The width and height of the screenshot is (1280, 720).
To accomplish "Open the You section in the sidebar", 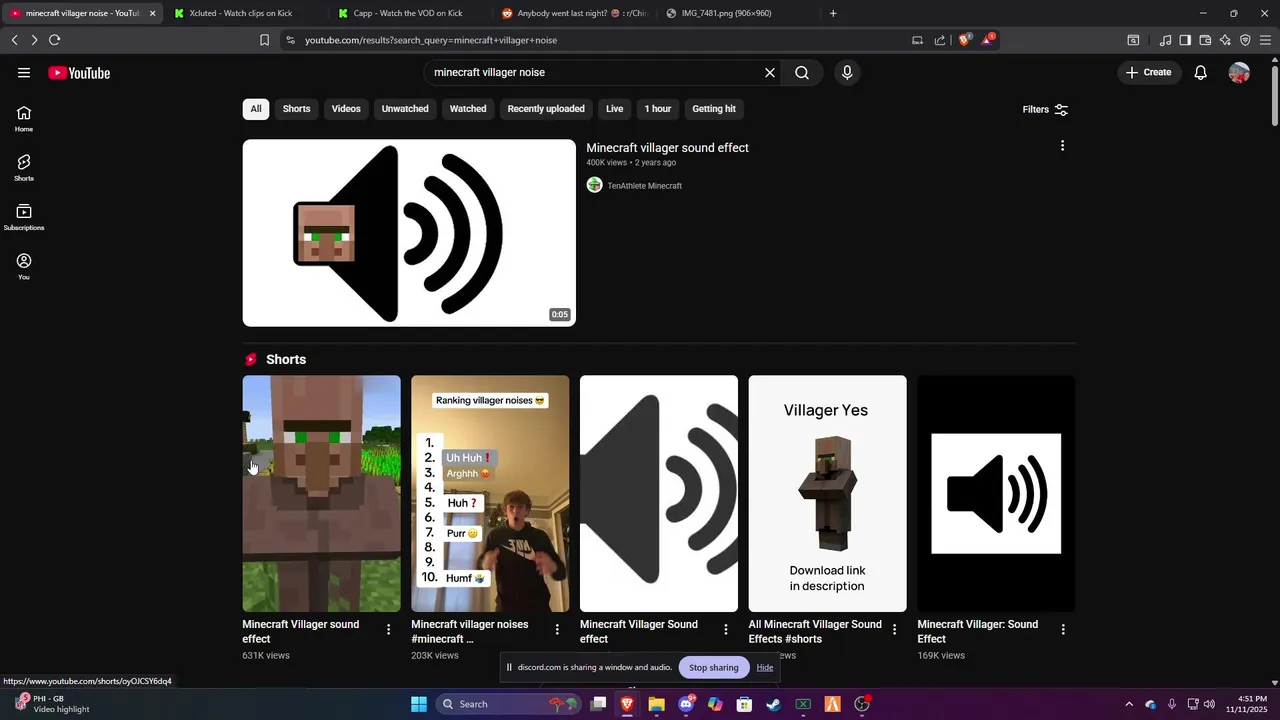I will (x=24, y=266).
